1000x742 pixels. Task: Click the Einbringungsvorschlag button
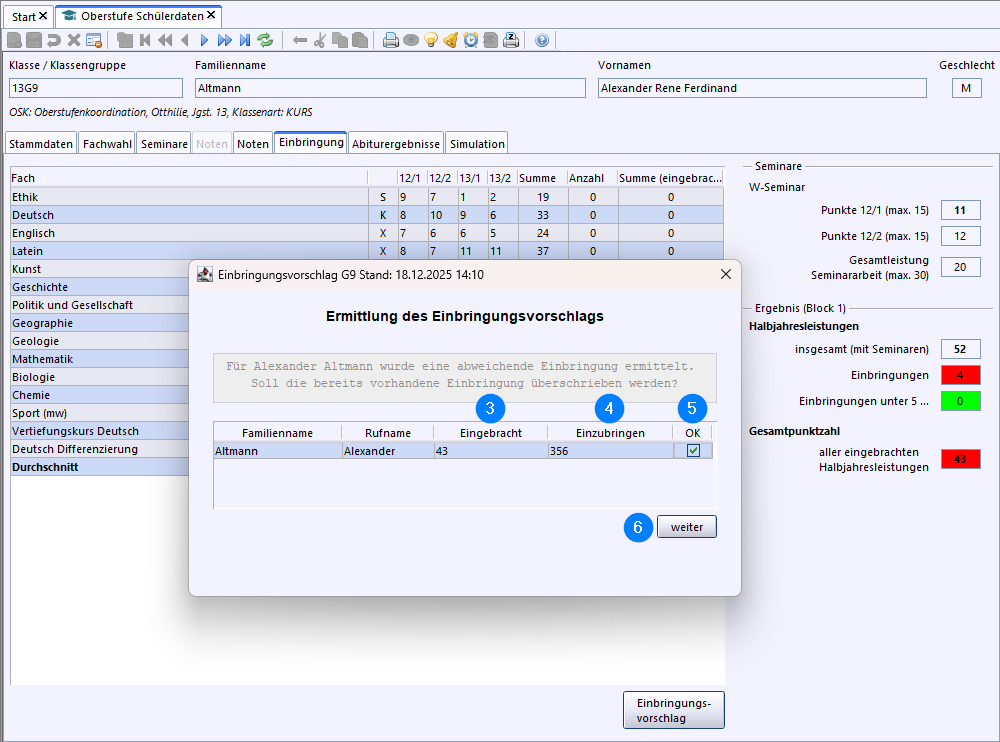(x=673, y=710)
